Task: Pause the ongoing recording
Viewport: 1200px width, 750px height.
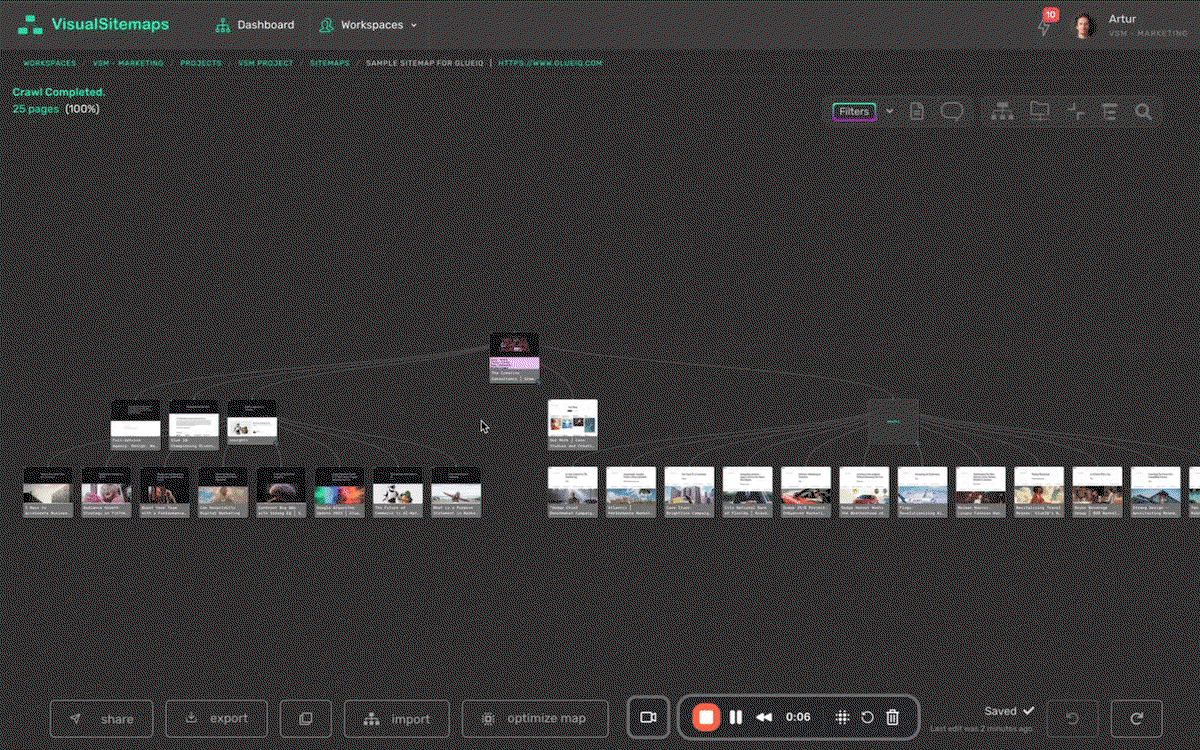Action: 735,717
